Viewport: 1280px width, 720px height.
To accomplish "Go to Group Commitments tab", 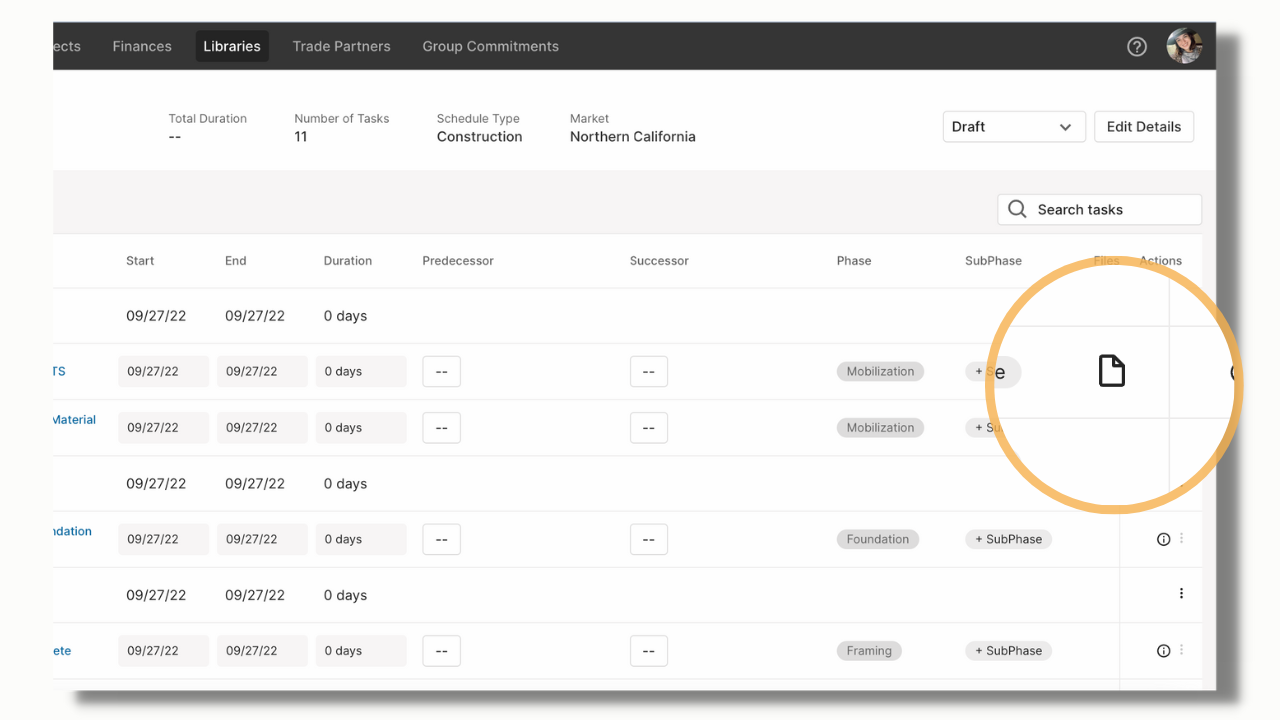I will (x=490, y=46).
